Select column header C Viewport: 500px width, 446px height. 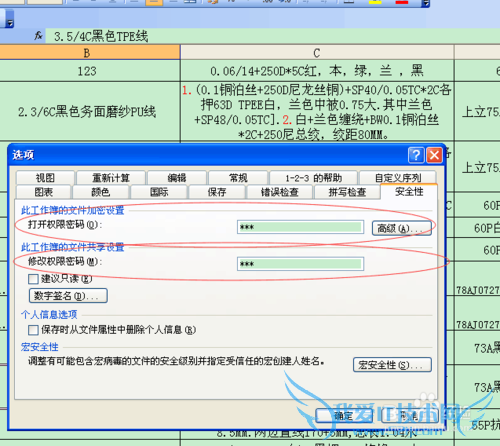[317, 53]
